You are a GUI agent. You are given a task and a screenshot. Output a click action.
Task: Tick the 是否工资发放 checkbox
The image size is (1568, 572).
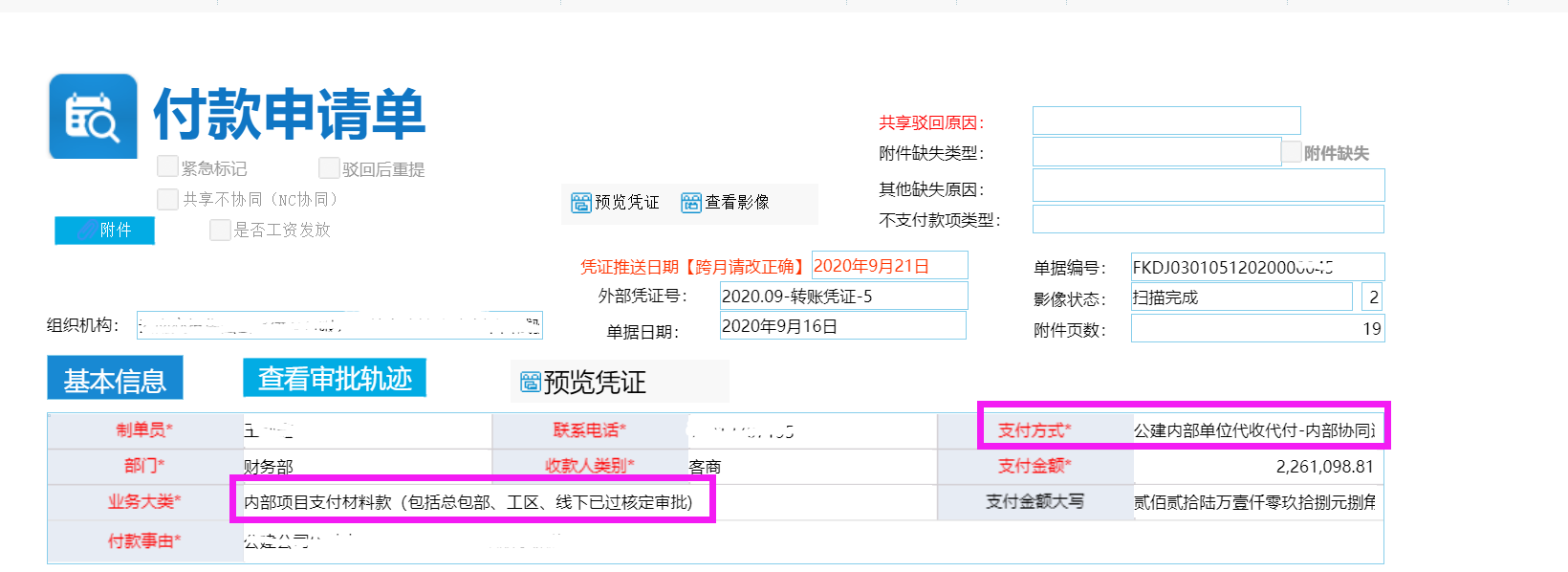[220, 230]
